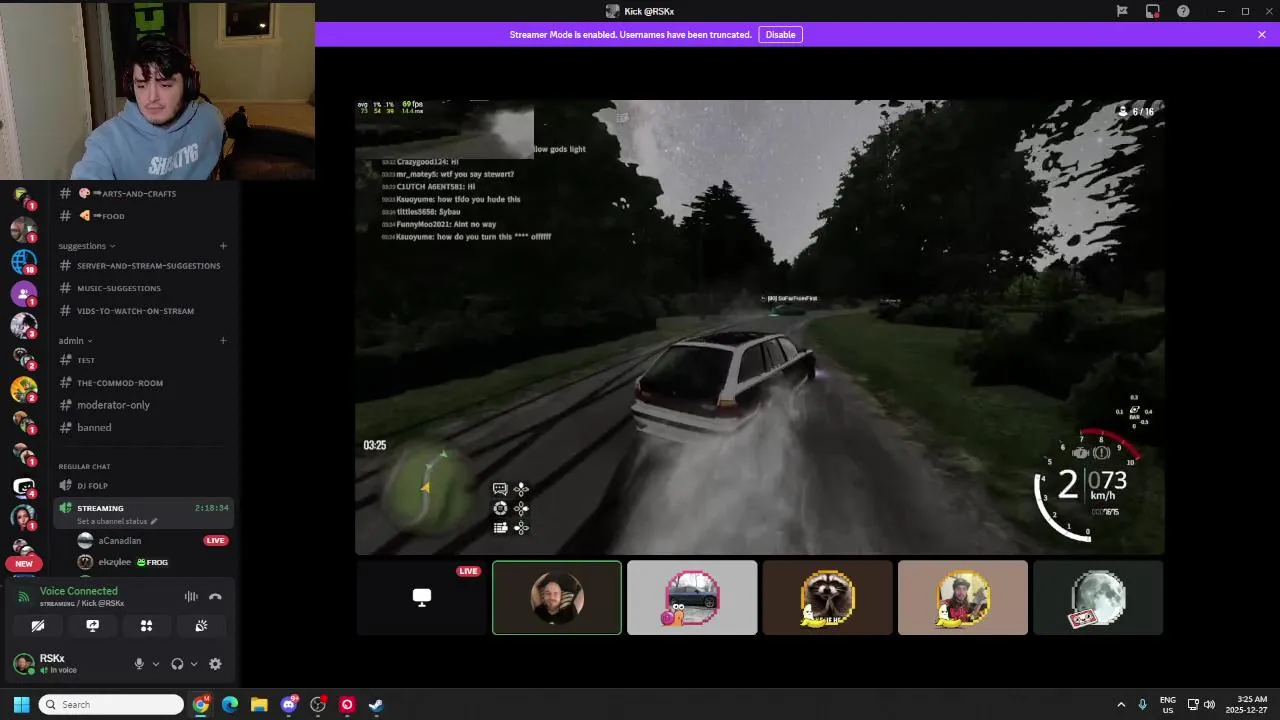
Task: Open the globe icon server with 18 badge
Action: (23, 261)
